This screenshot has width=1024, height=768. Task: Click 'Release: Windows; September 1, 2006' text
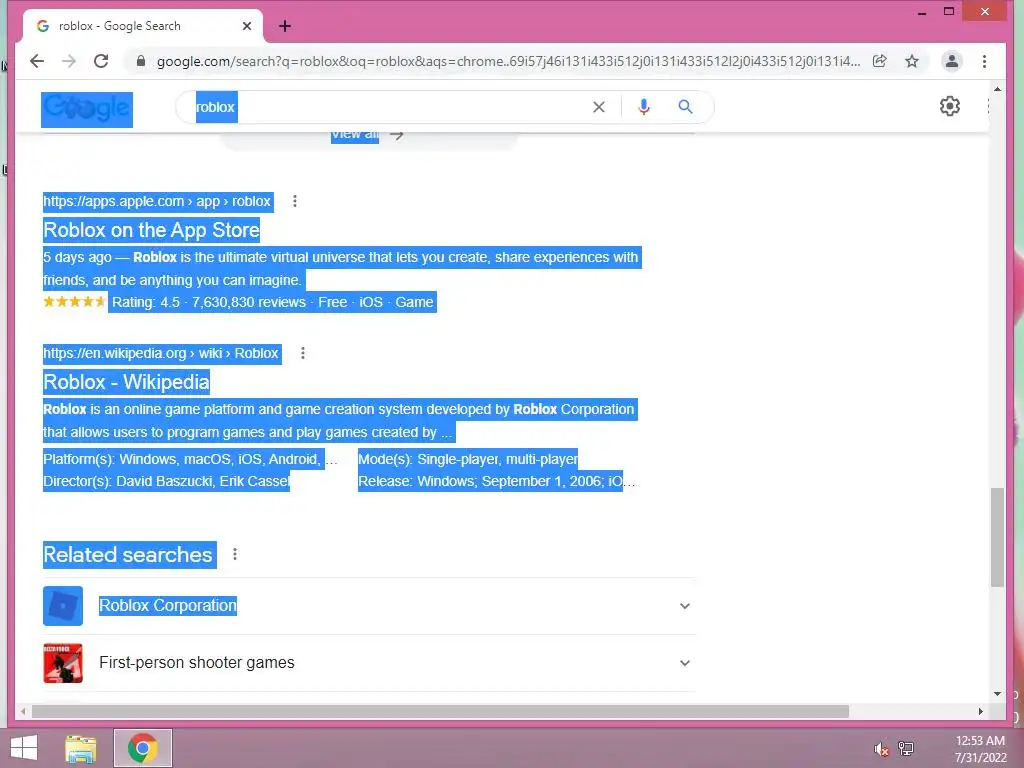480,481
